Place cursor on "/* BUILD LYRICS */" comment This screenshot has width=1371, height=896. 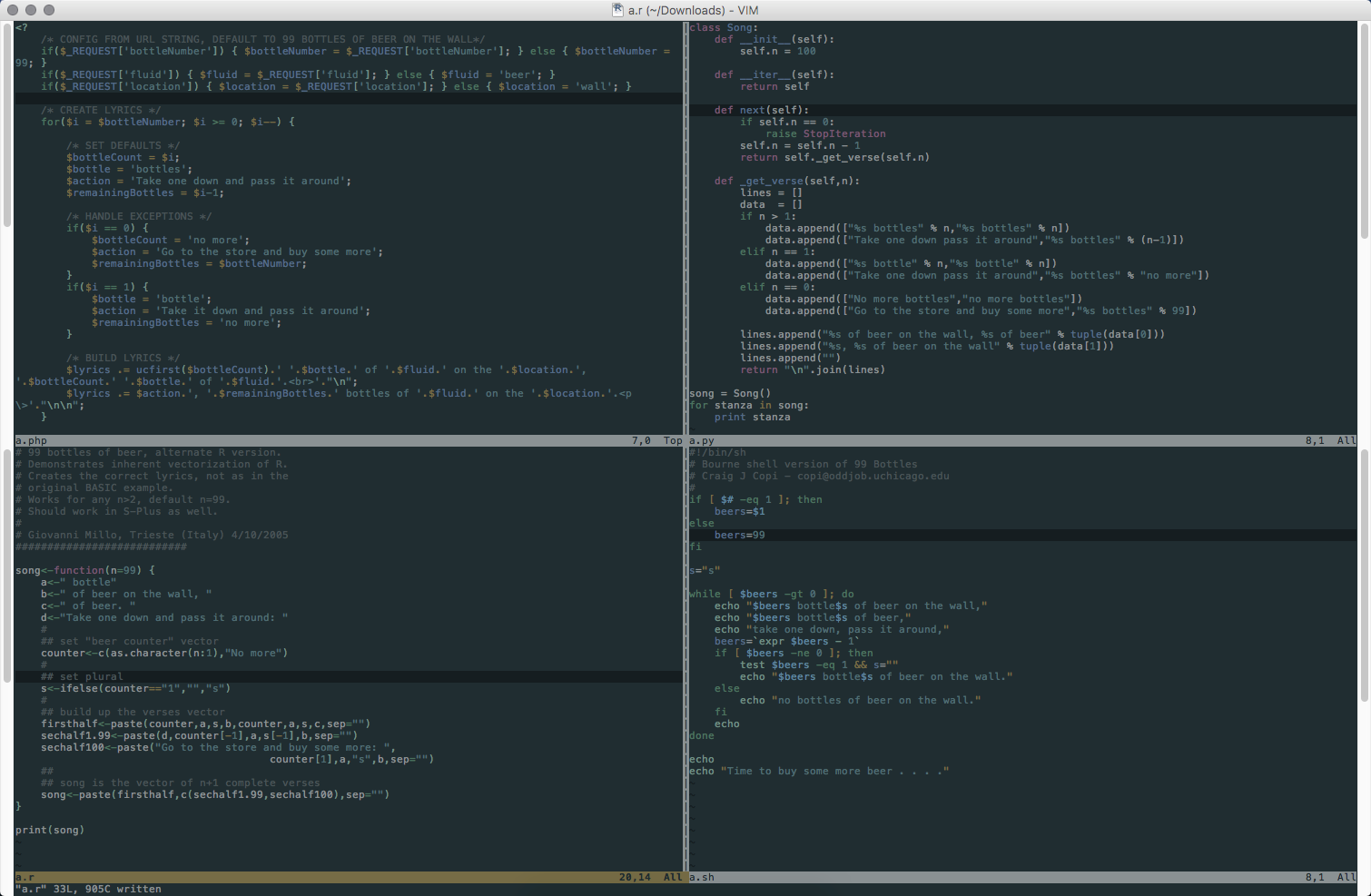[x=123, y=358]
